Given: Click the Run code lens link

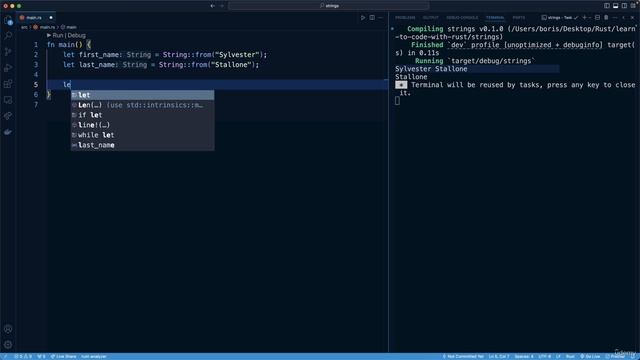Looking at the screenshot, I should [x=58, y=36].
